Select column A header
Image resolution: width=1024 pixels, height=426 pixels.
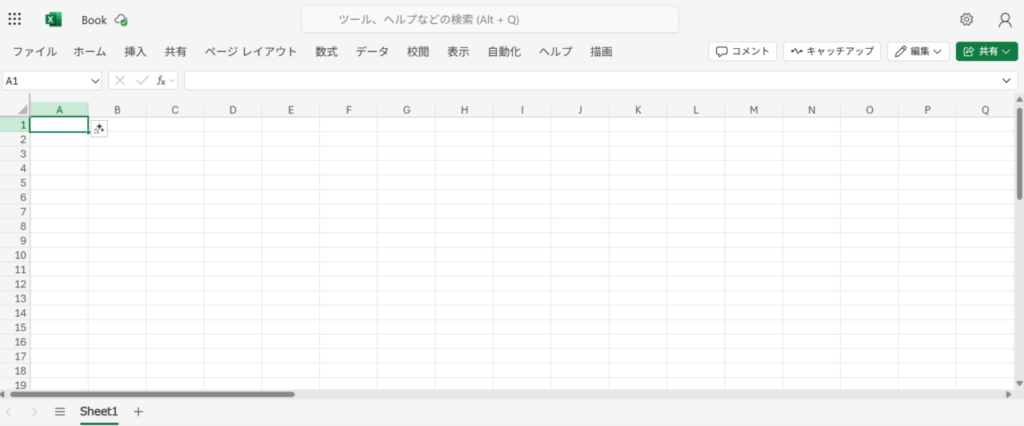click(59, 110)
